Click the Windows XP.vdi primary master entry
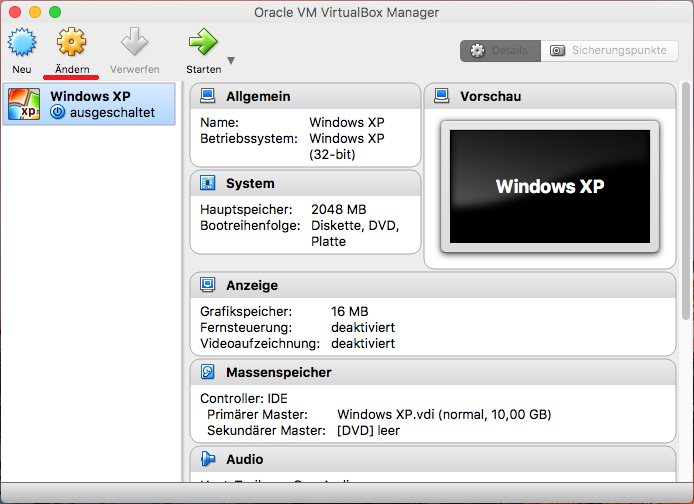 click(x=444, y=415)
